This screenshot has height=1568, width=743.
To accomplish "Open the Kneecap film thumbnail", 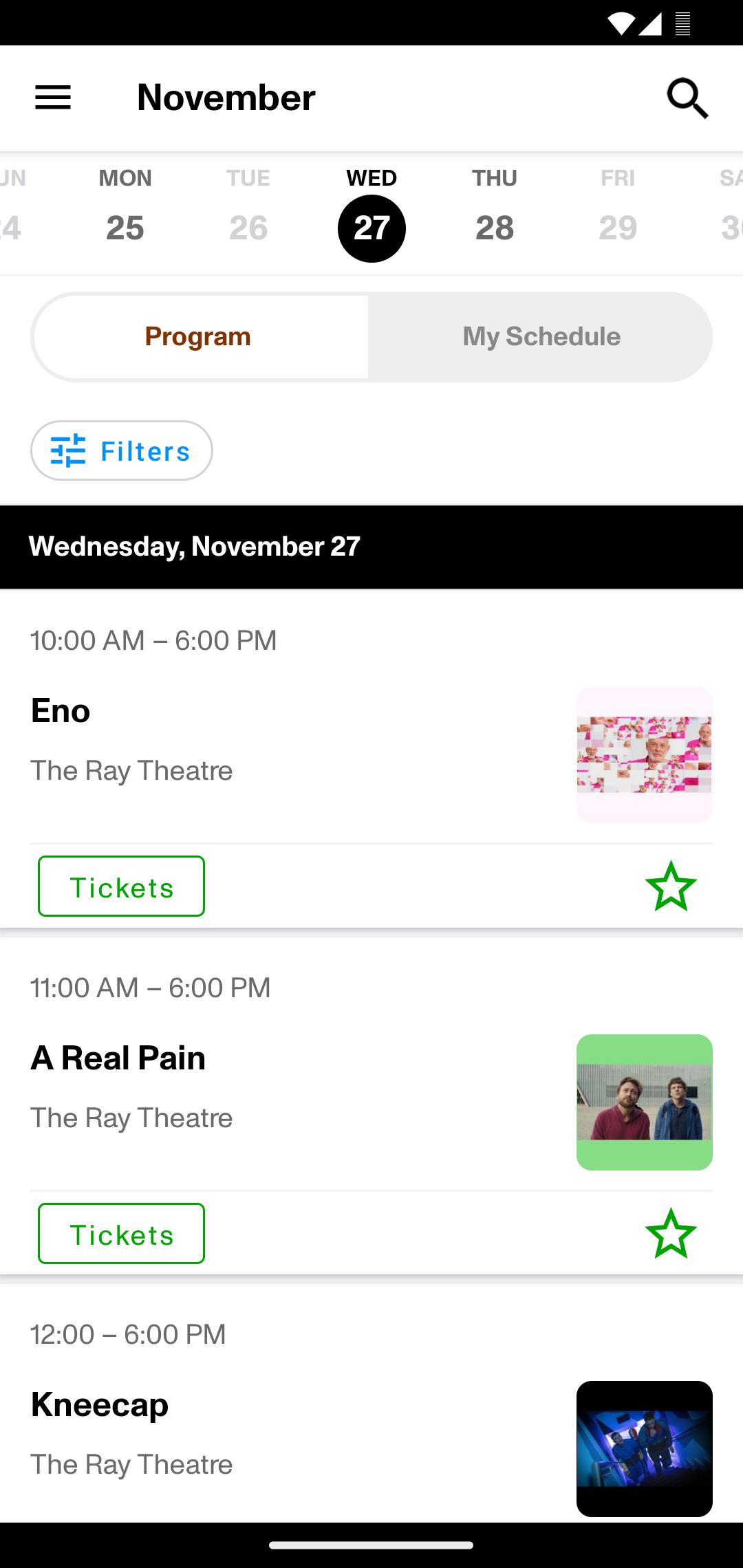I will point(645,1449).
